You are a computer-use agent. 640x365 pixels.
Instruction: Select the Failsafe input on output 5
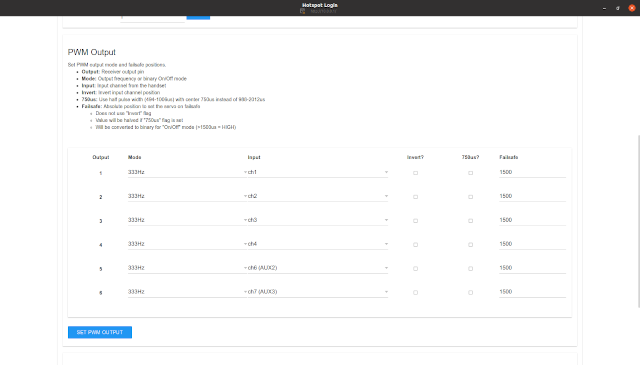pos(532,268)
